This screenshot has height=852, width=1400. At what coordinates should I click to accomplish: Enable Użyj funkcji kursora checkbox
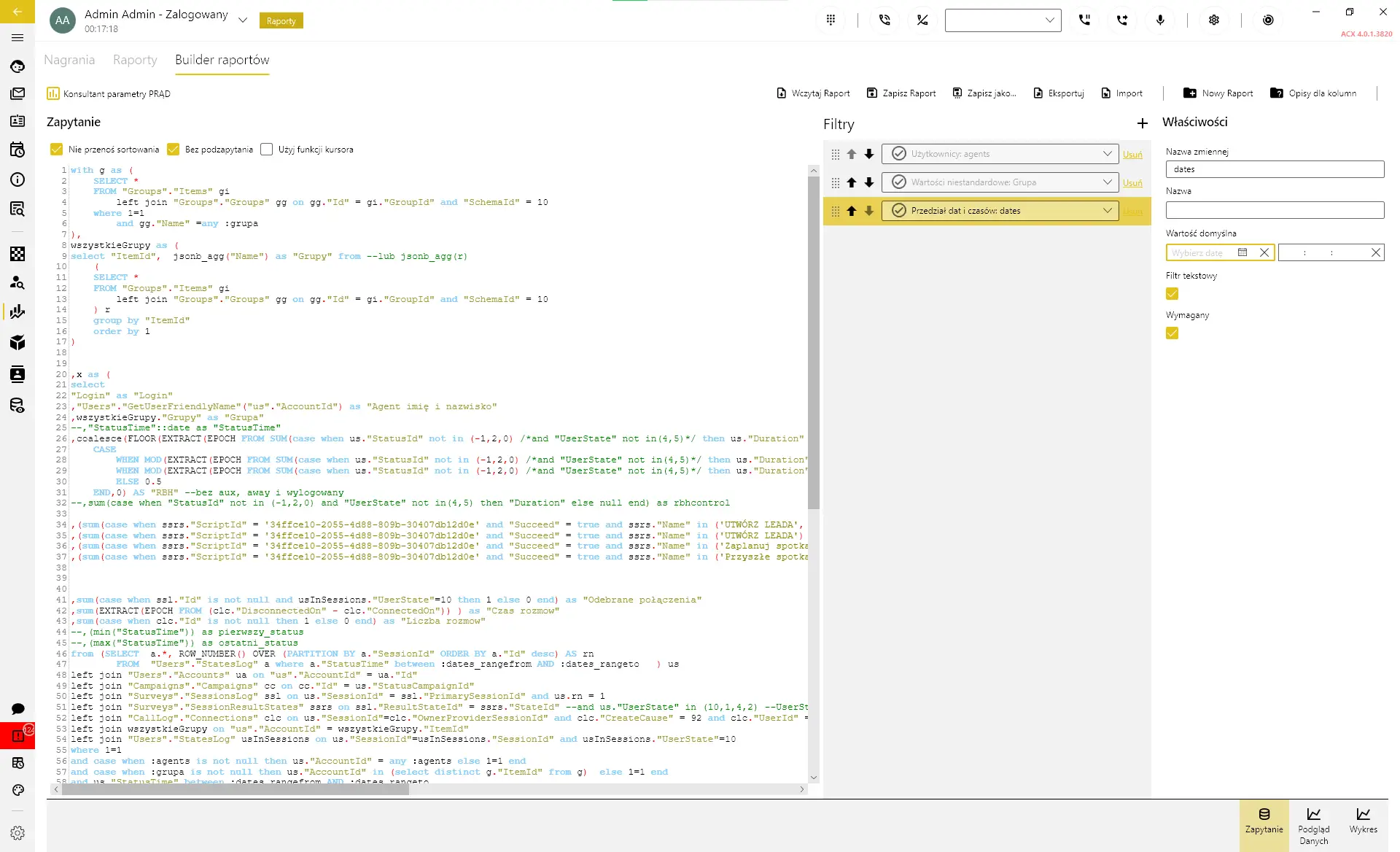[267, 150]
